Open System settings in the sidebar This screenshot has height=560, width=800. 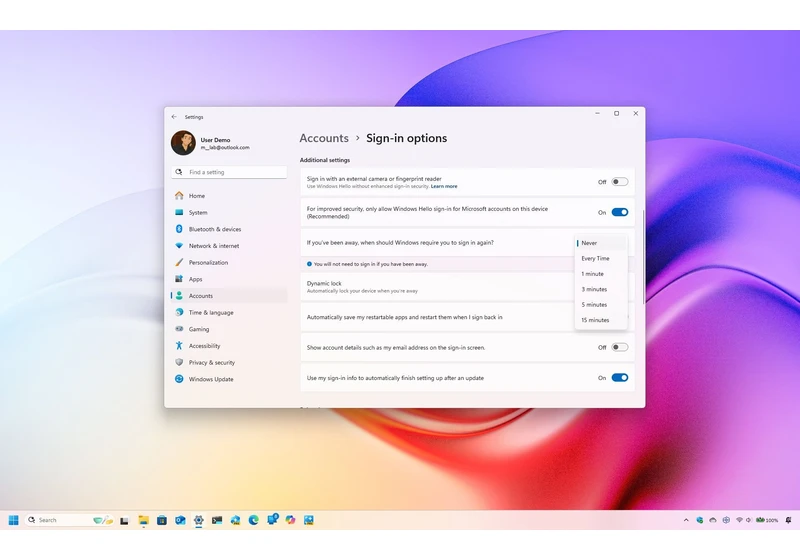point(229,212)
